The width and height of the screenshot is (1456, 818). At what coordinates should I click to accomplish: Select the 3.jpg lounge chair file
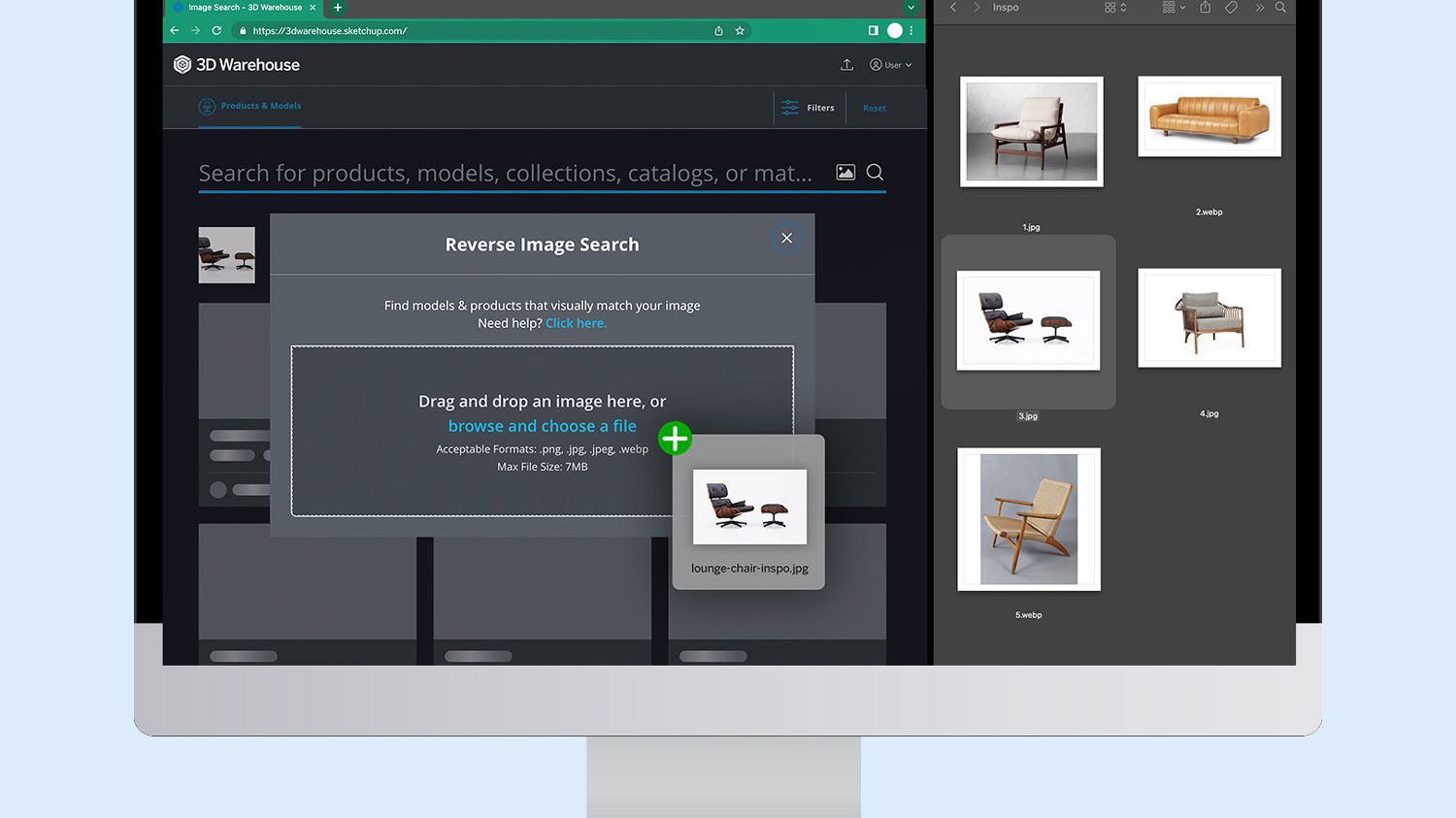pos(1029,320)
